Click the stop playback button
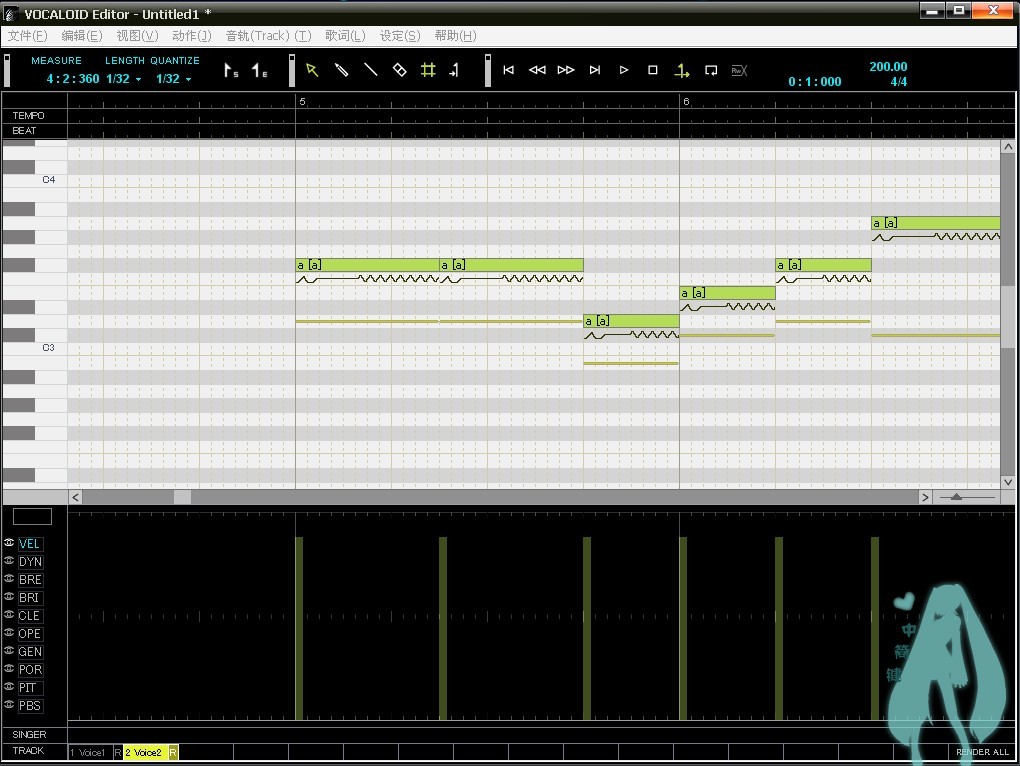 pos(652,70)
